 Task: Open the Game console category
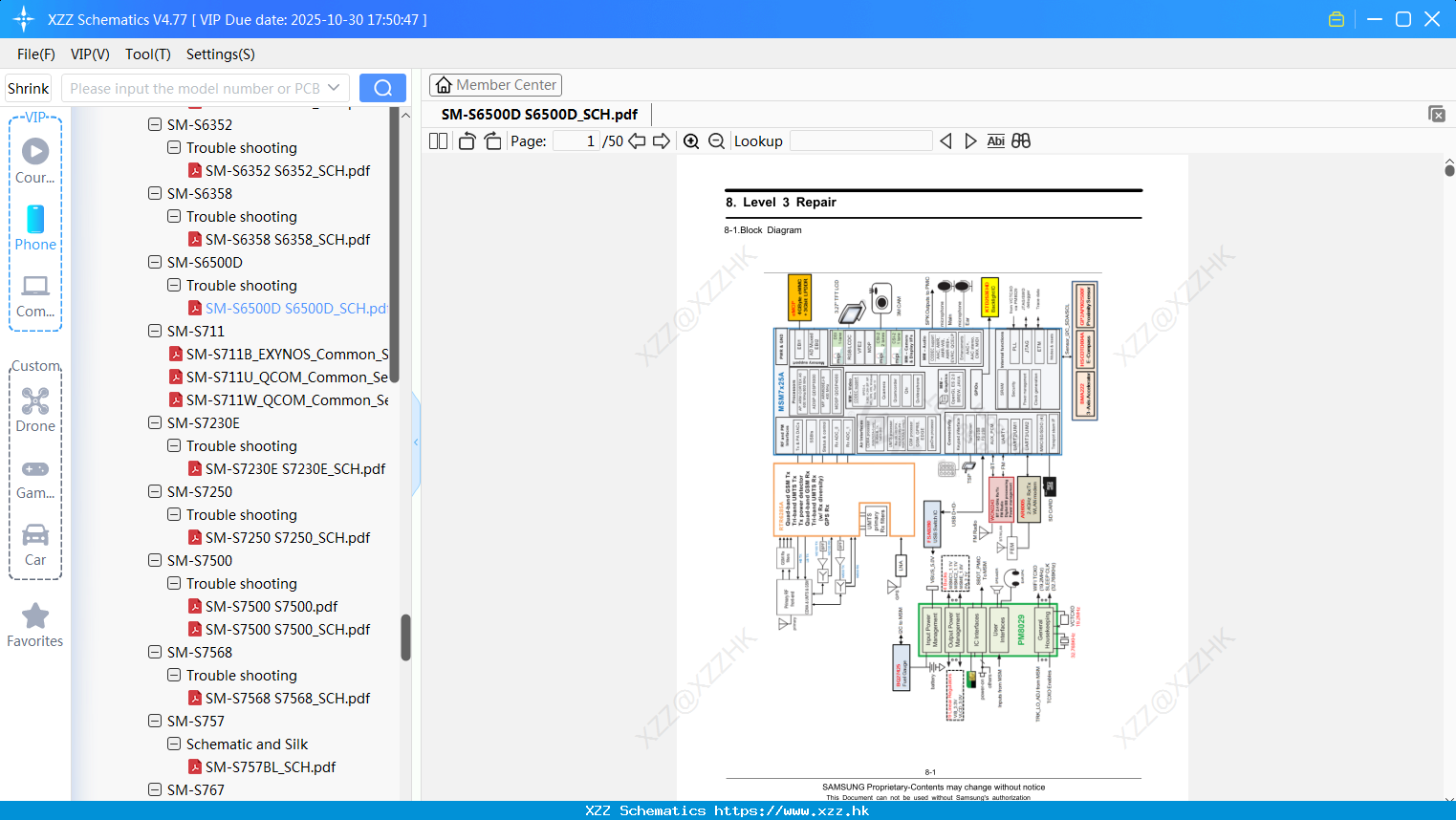35,479
